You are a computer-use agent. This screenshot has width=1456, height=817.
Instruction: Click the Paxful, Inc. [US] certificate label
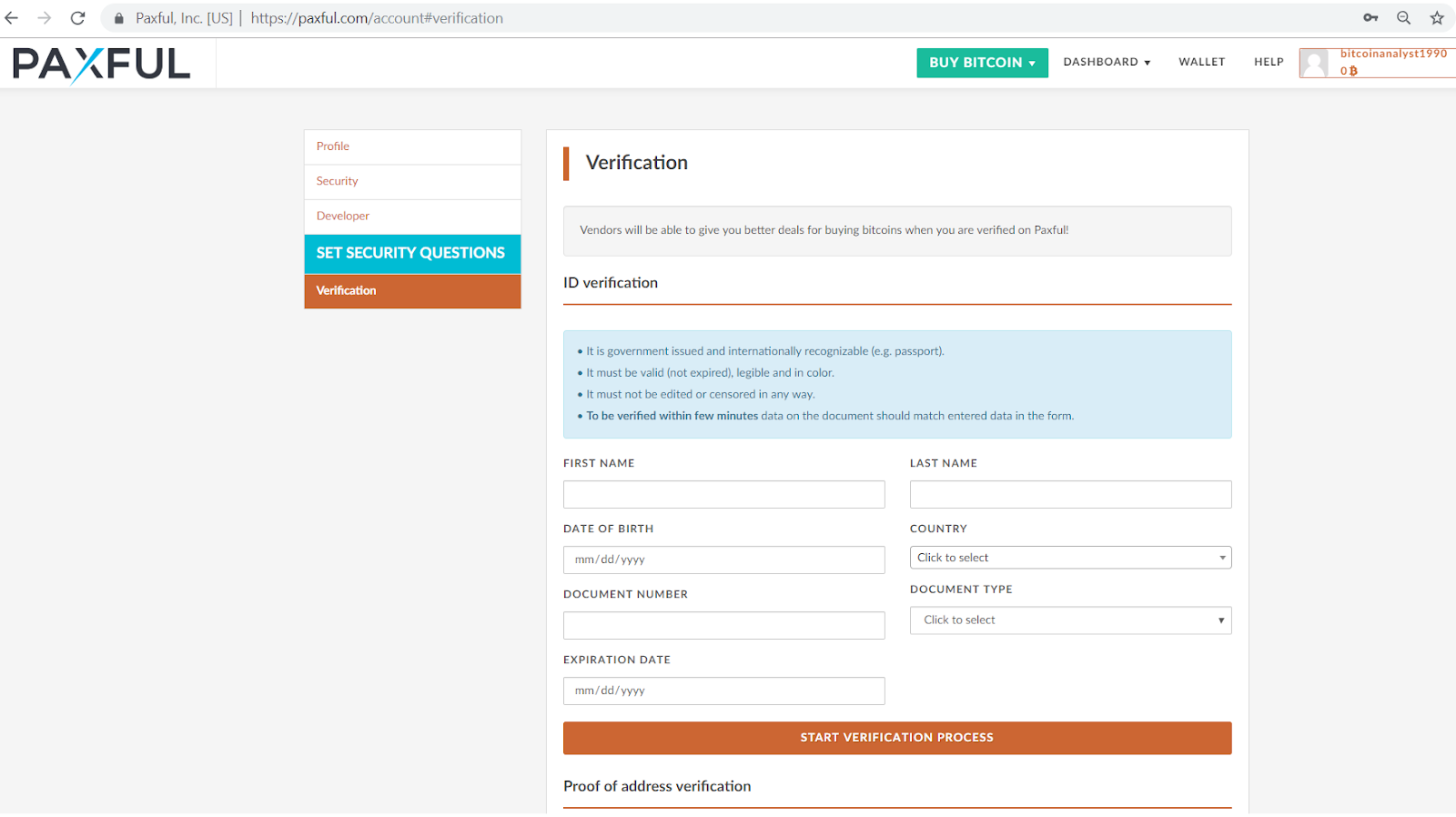pyautogui.click(x=185, y=18)
